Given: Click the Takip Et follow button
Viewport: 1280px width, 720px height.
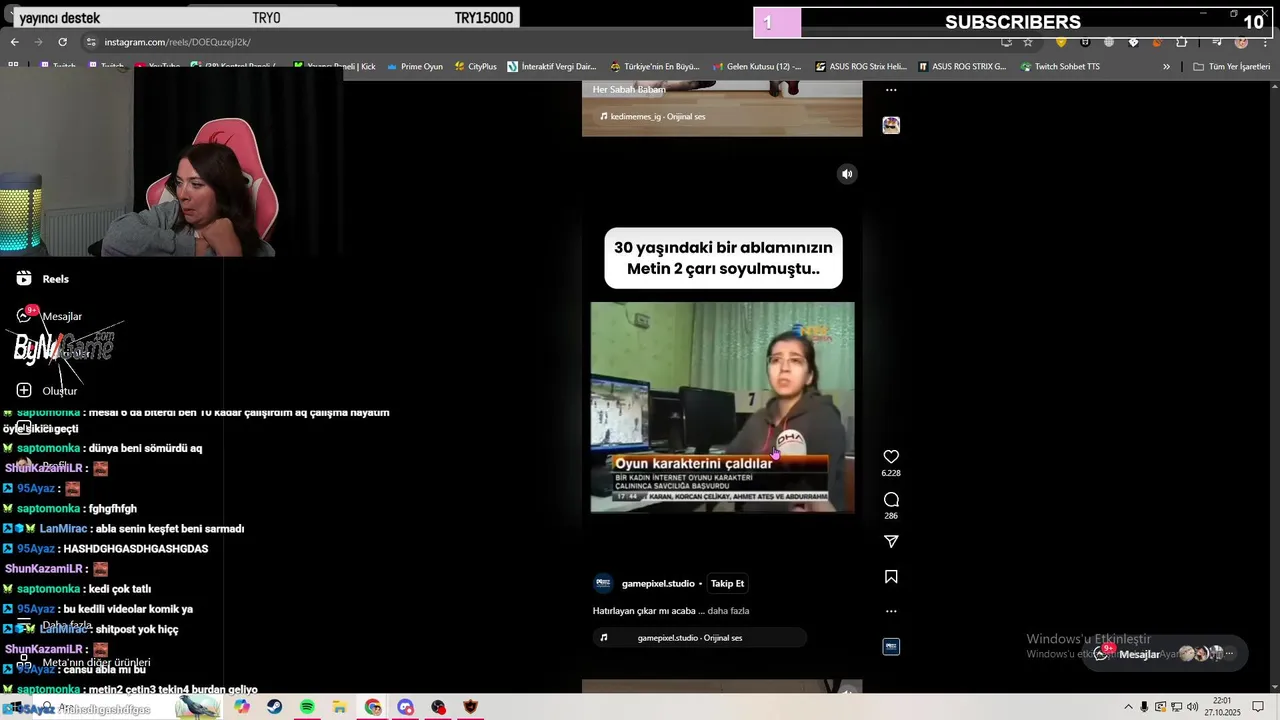Looking at the screenshot, I should pyautogui.click(x=727, y=583).
